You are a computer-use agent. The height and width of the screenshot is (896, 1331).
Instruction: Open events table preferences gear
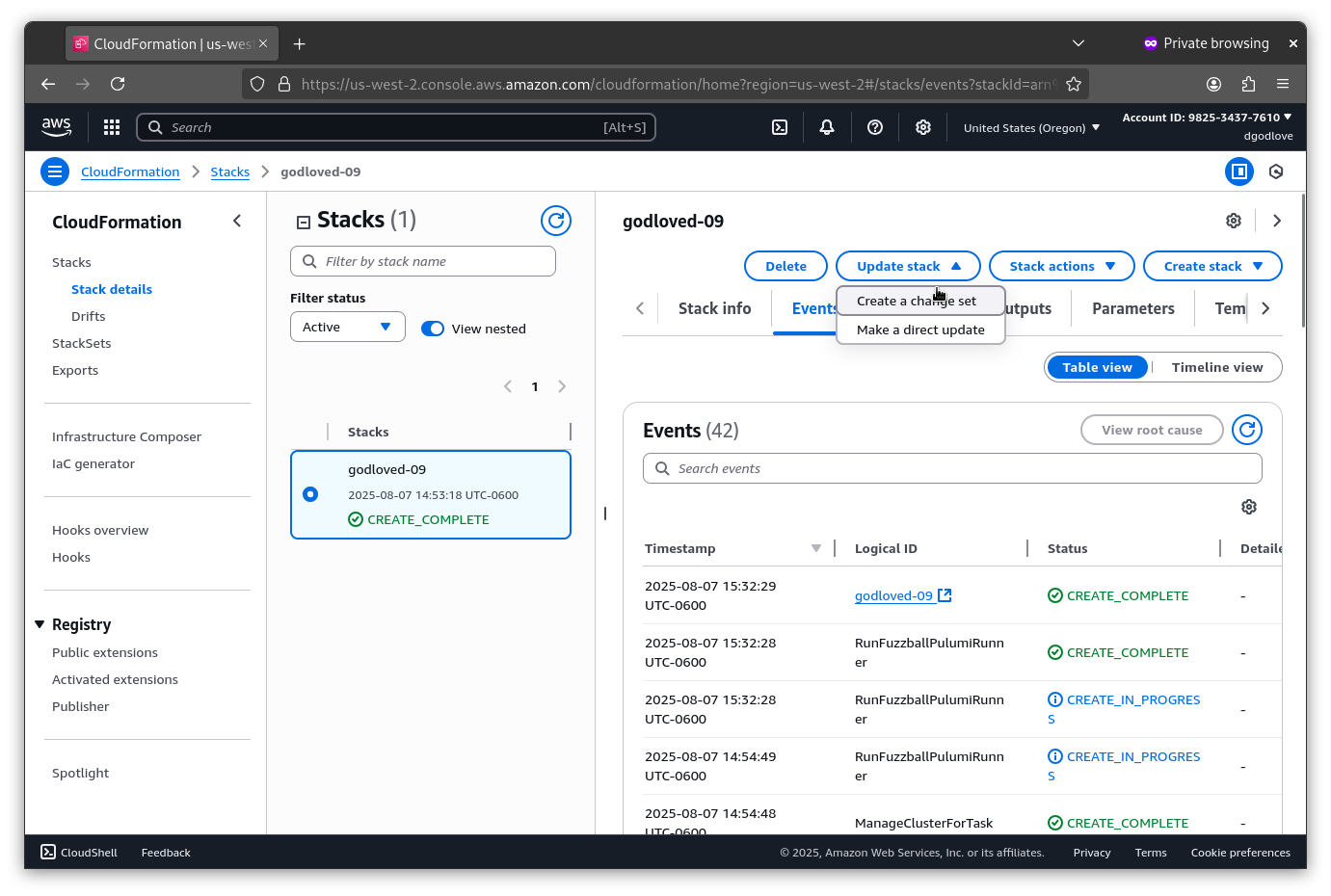[1249, 507]
